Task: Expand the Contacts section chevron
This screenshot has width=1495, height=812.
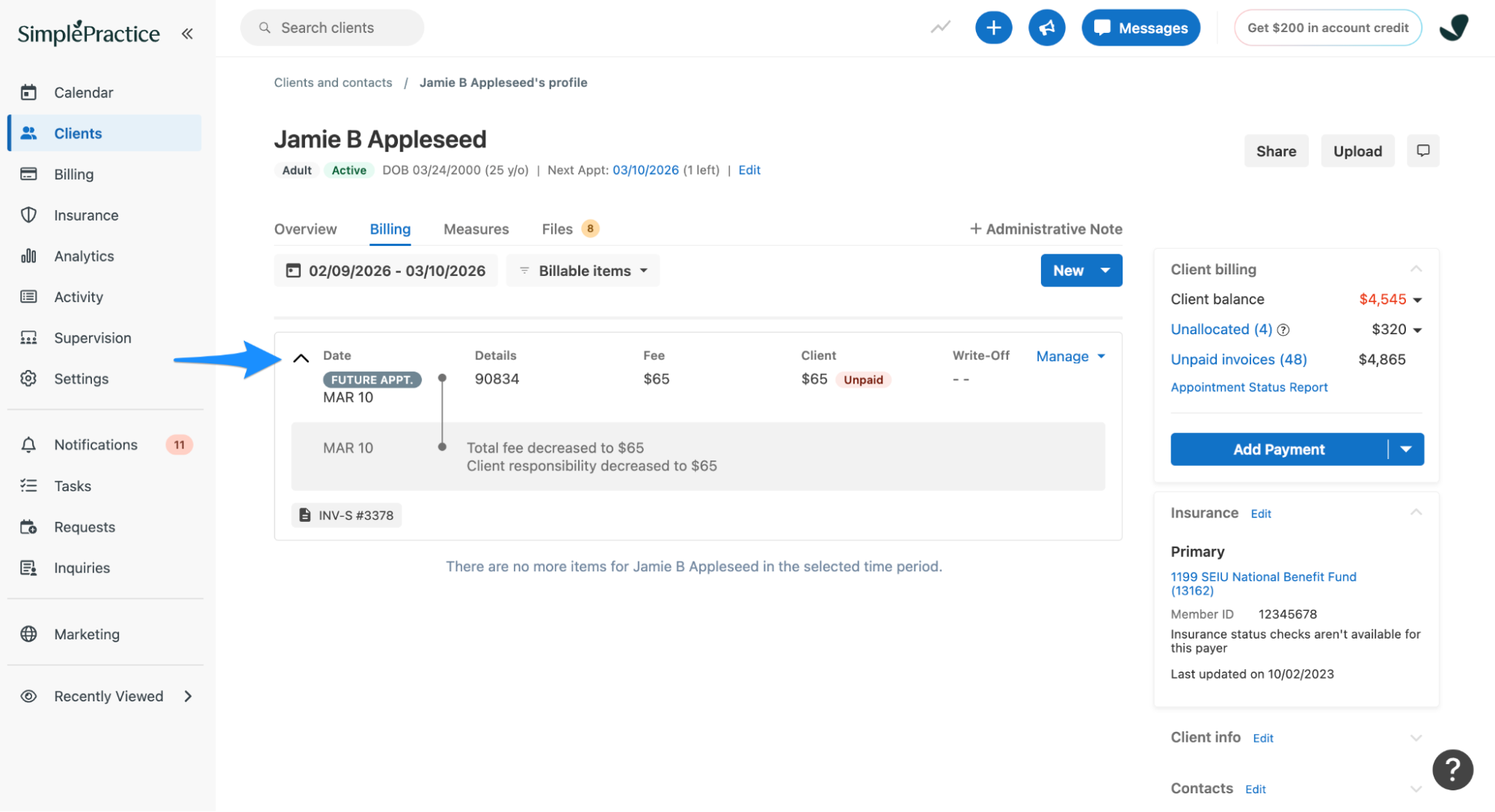Action: [x=1416, y=789]
